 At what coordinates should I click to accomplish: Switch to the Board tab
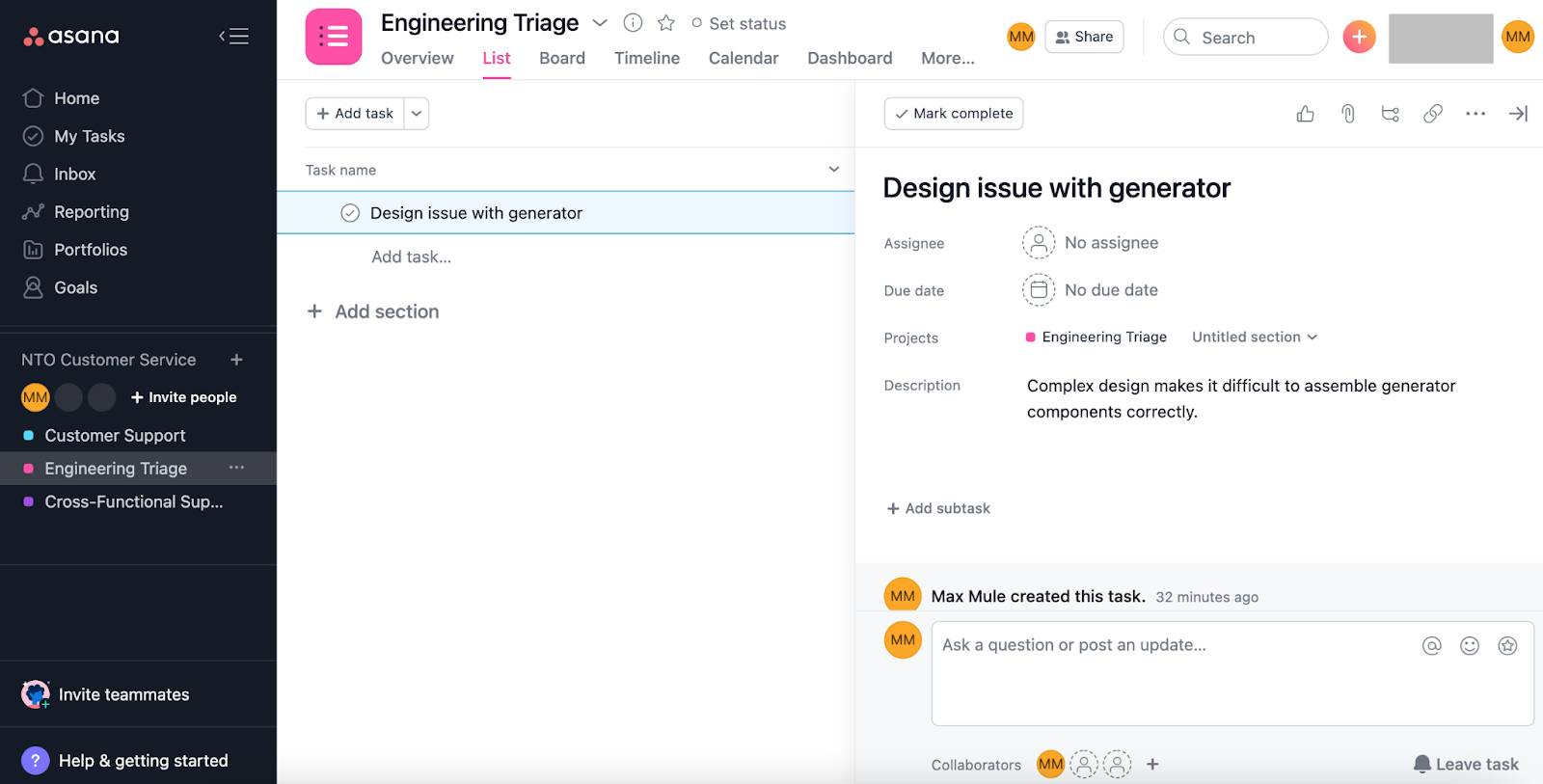pyautogui.click(x=562, y=58)
